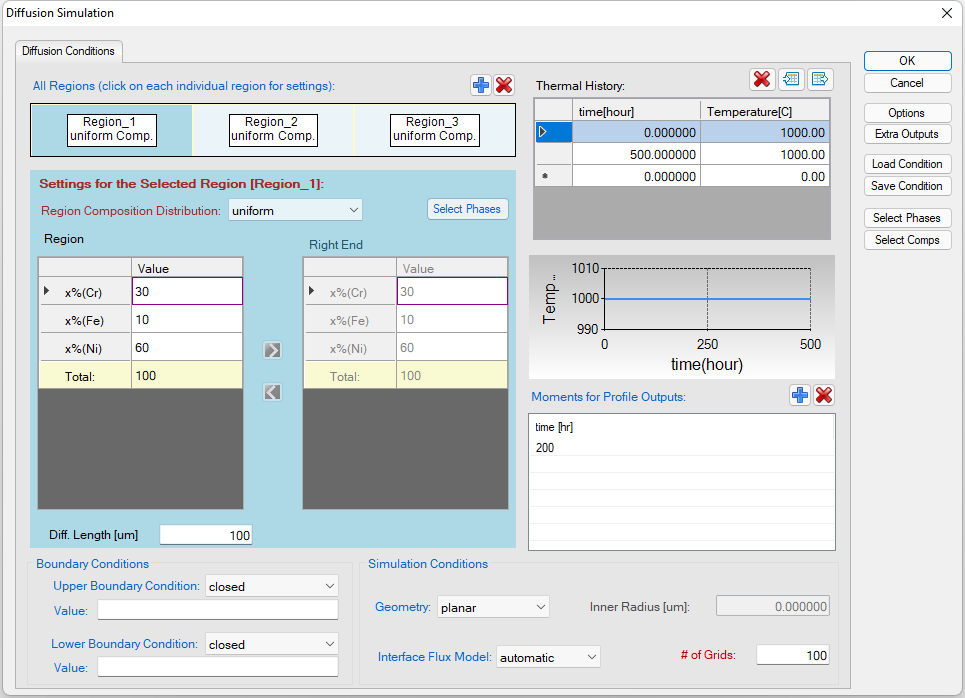Click the export thermal history table icon

pos(820,80)
